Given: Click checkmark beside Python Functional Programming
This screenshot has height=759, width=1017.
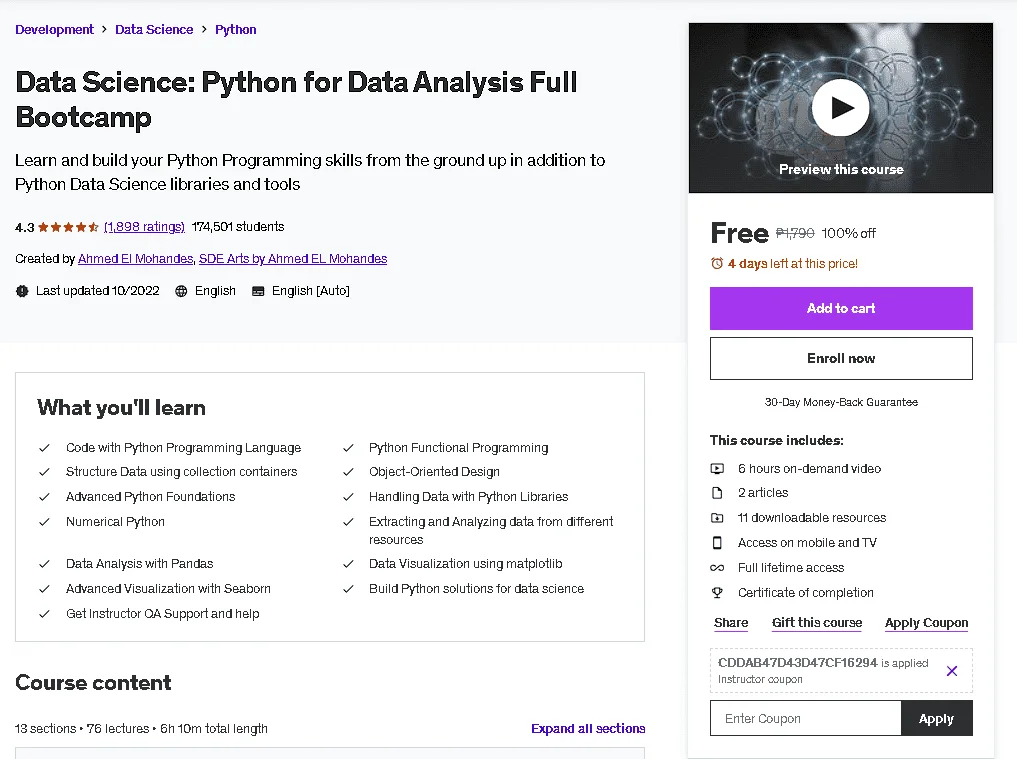Looking at the screenshot, I should [x=348, y=448].
